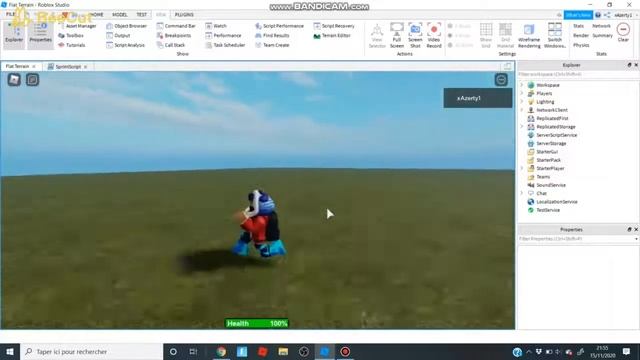Switch to the TEST ribbon tab
Image resolution: width=640 pixels, height=360 pixels.
tap(141, 15)
